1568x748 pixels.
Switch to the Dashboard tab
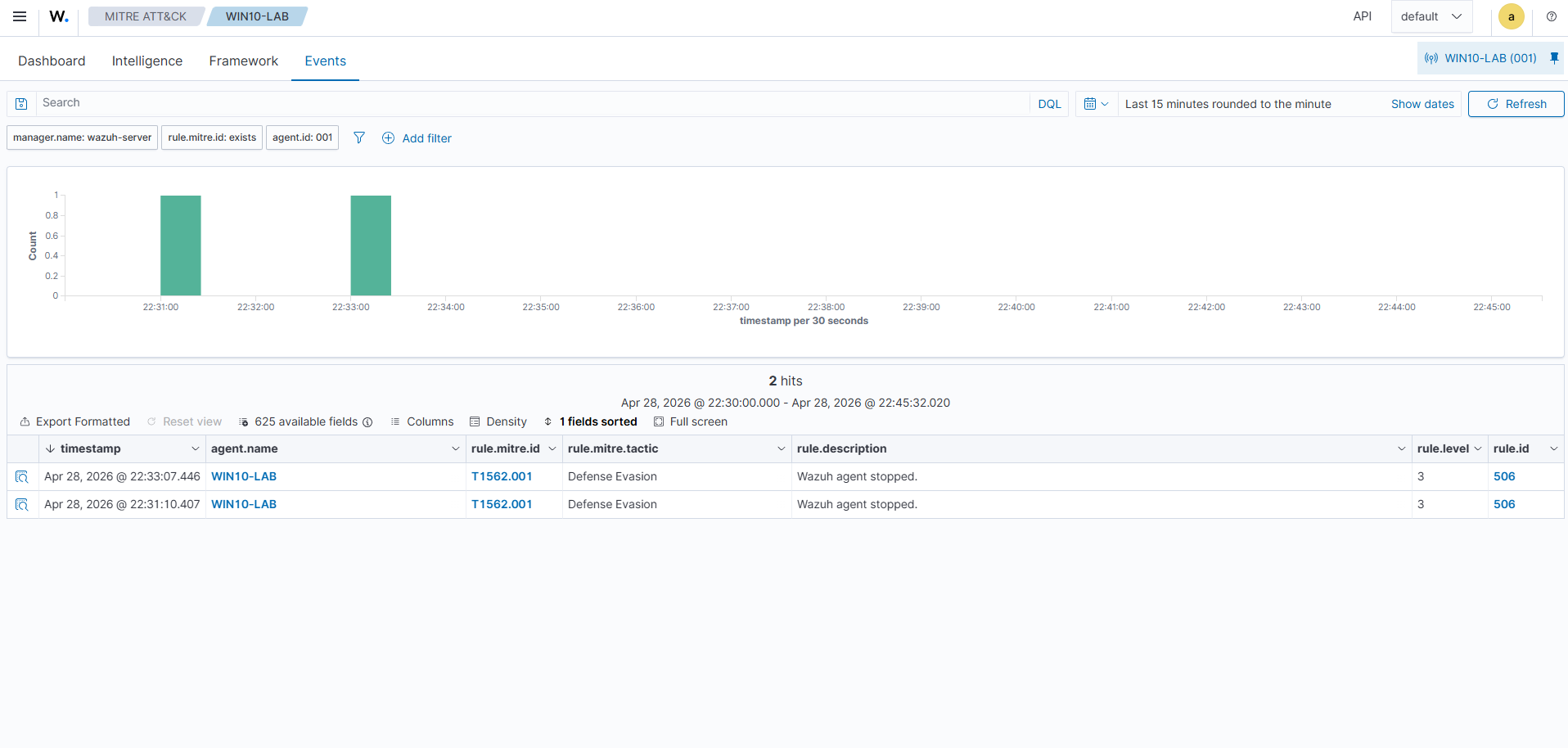pyautogui.click(x=52, y=61)
